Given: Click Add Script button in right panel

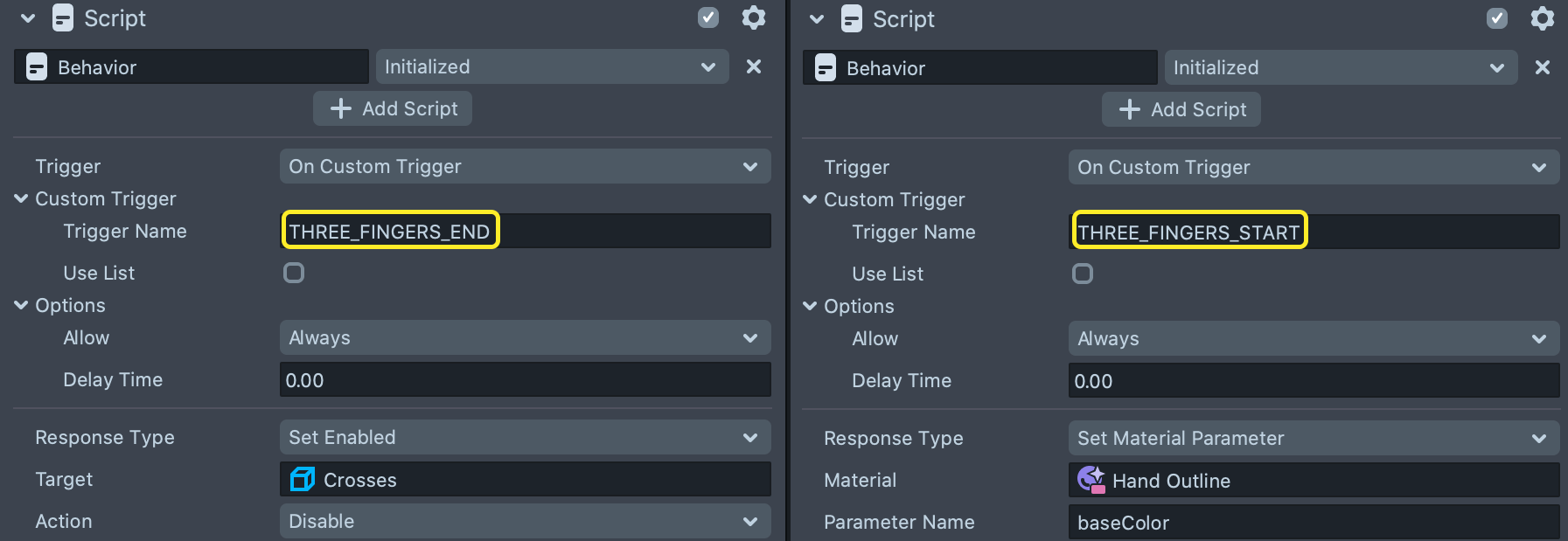Looking at the screenshot, I should [1181, 110].
